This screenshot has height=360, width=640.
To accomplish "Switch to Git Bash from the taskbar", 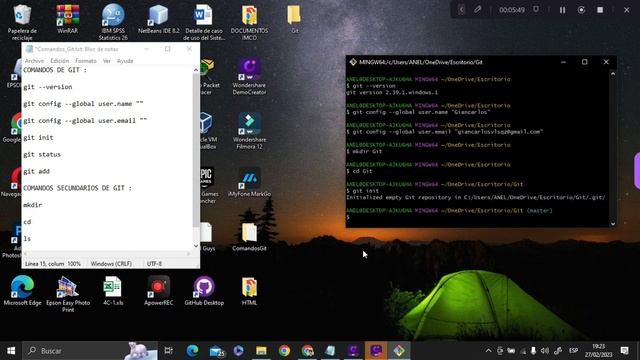I will coord(399,351).
